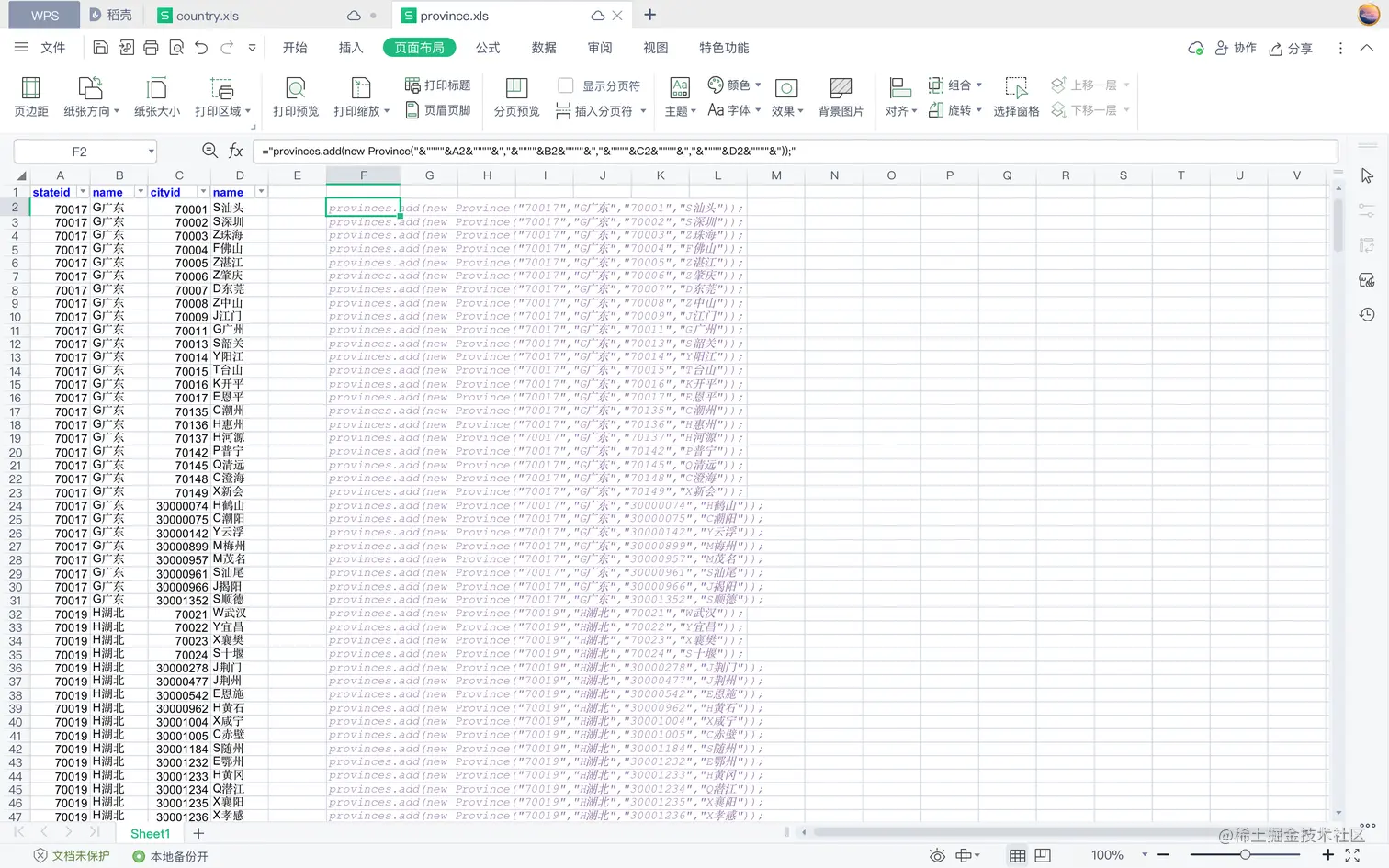Open the Start (开始) ribbon tab
Screen dimensions: 1389x868
295,48
